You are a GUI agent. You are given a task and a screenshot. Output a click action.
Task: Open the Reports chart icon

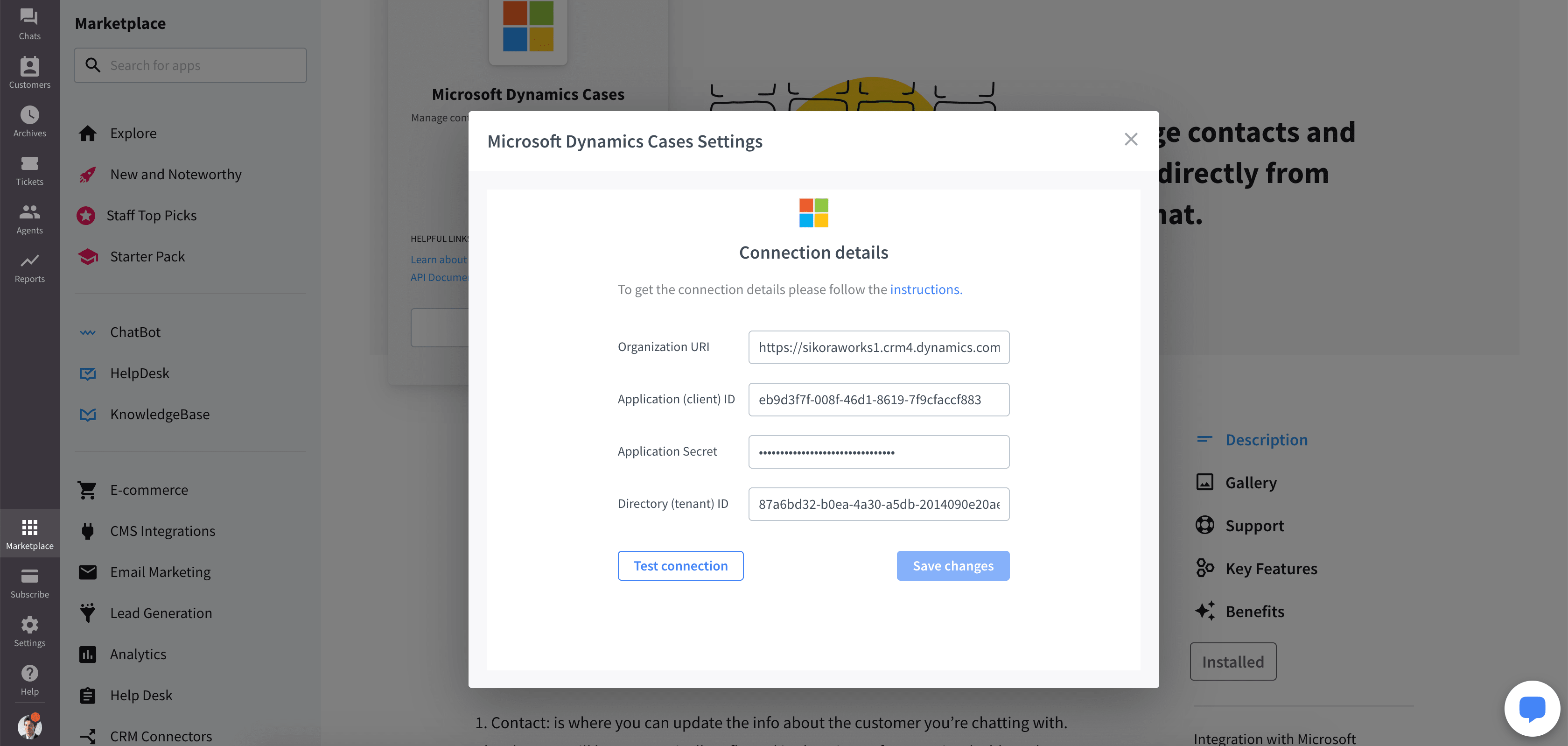(x=29, y=260)
